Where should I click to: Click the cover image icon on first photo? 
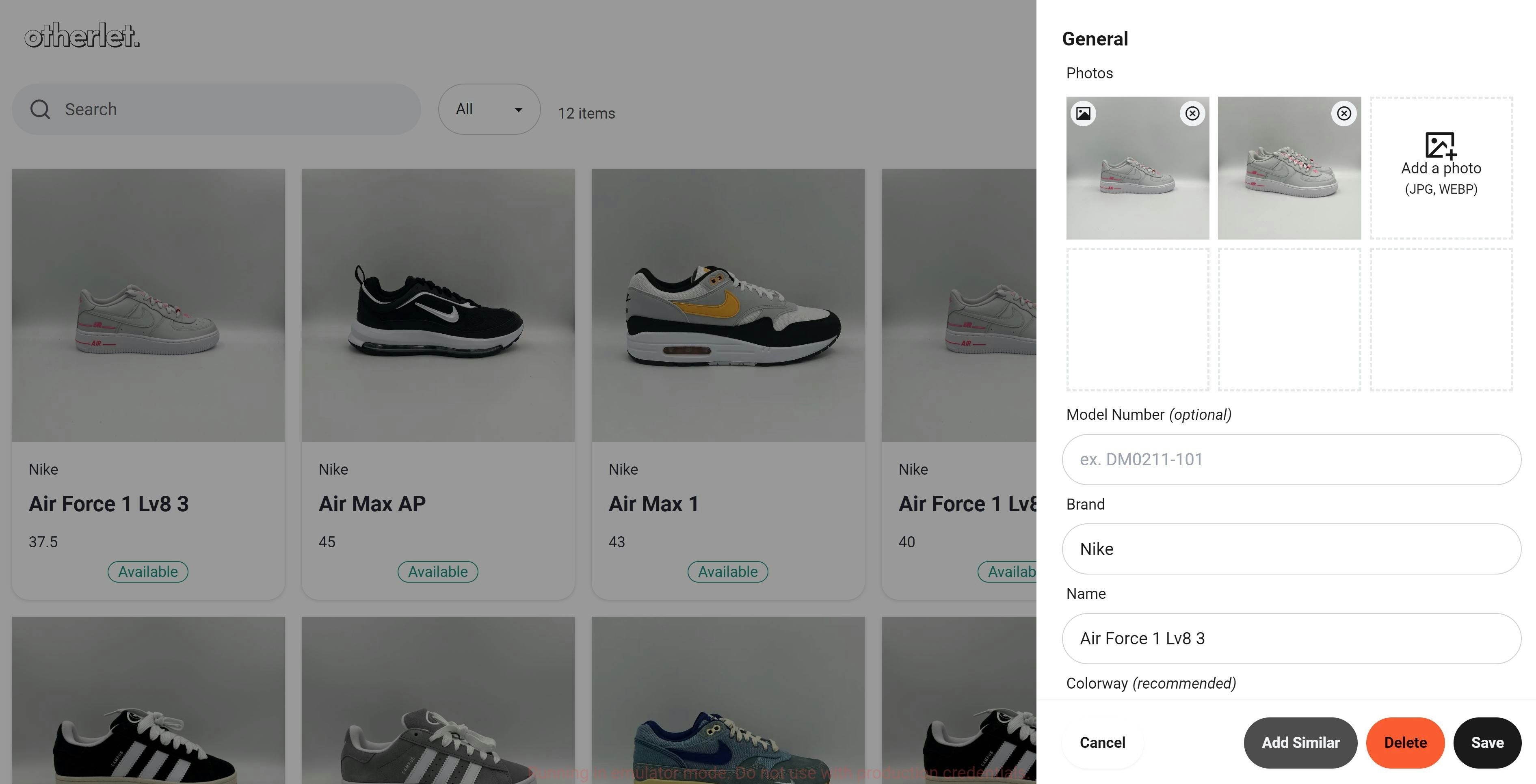point(1084,113)
